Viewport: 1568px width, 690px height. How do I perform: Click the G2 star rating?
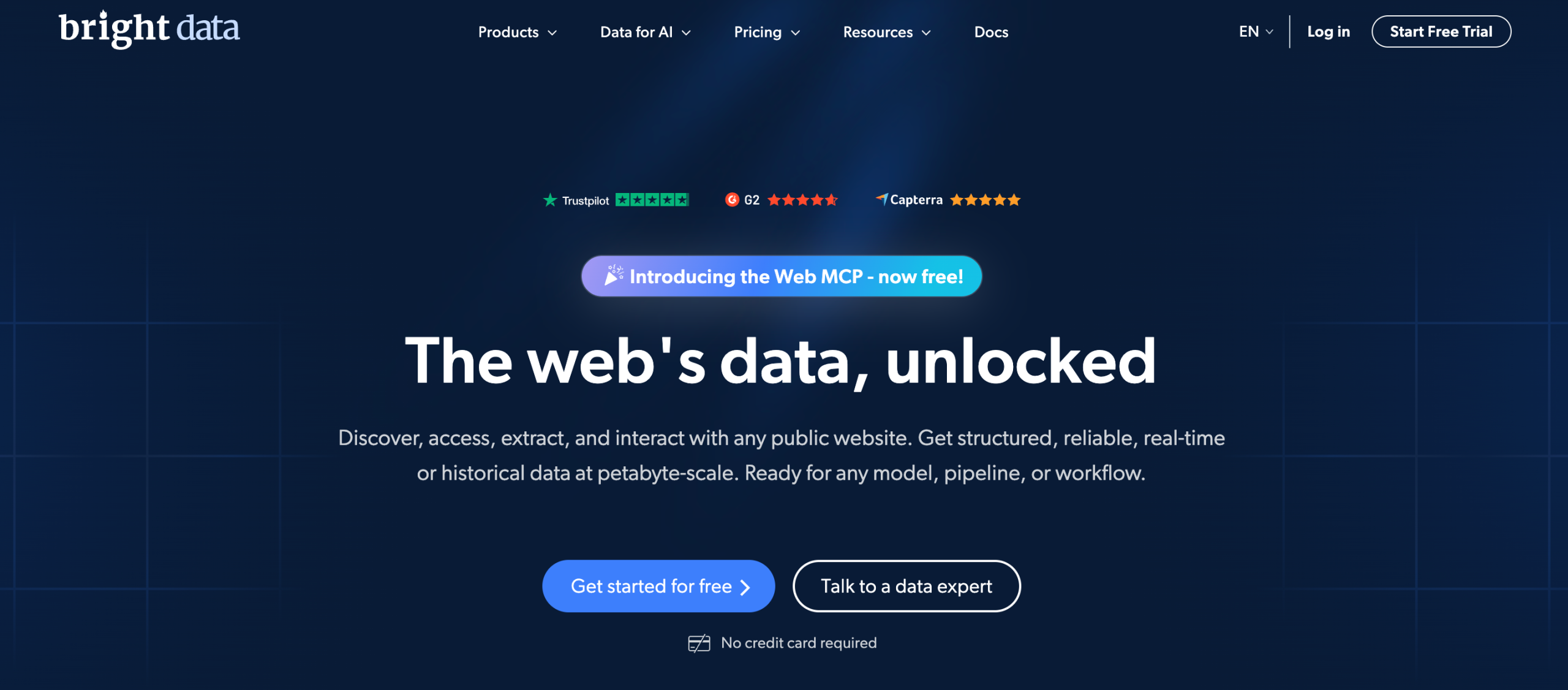[802, 200]
